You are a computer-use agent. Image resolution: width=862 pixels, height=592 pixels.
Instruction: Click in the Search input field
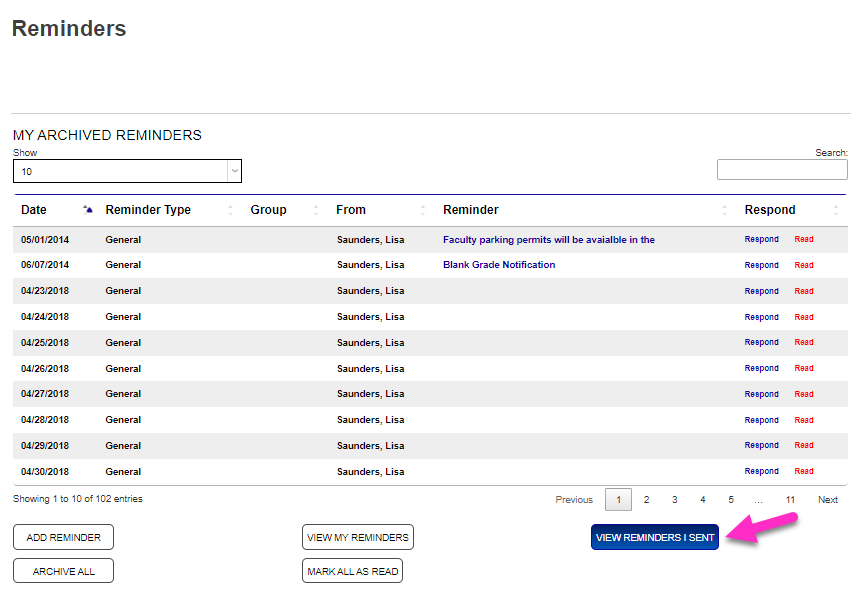(x=782, y=170)
